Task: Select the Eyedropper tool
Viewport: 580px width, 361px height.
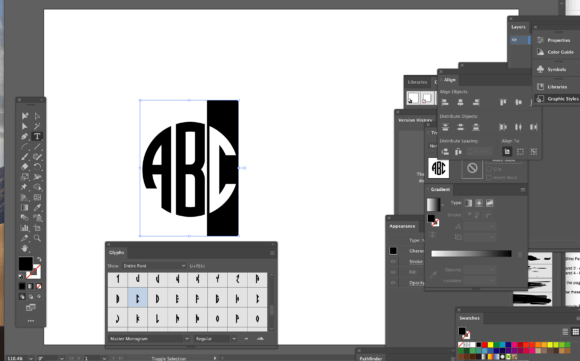Action: 37,208
